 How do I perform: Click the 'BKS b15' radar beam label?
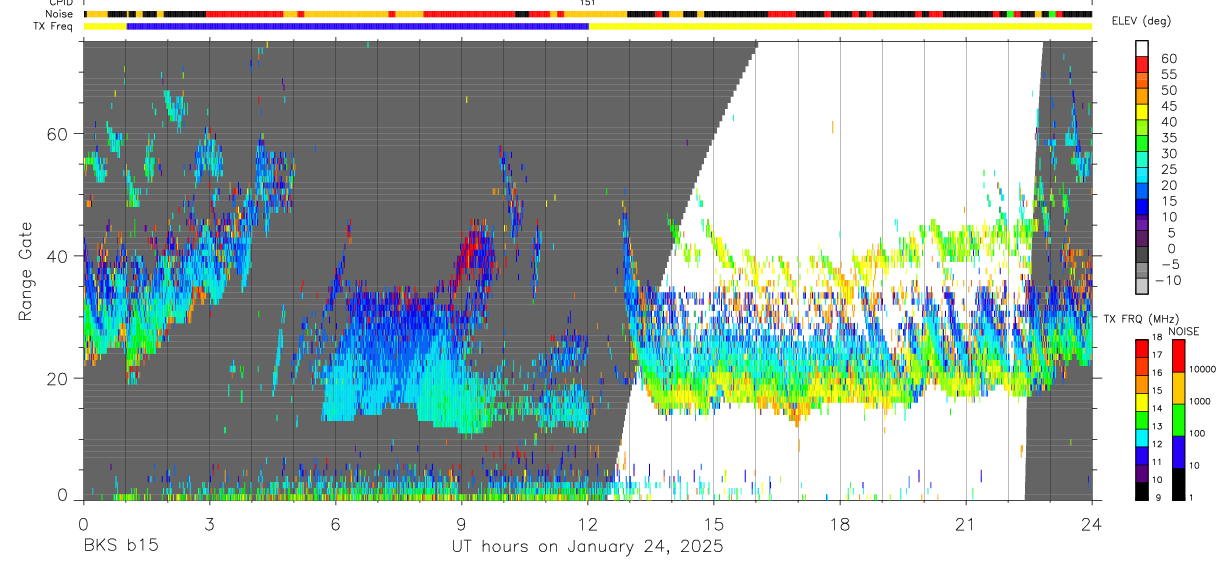coord(120,546)
